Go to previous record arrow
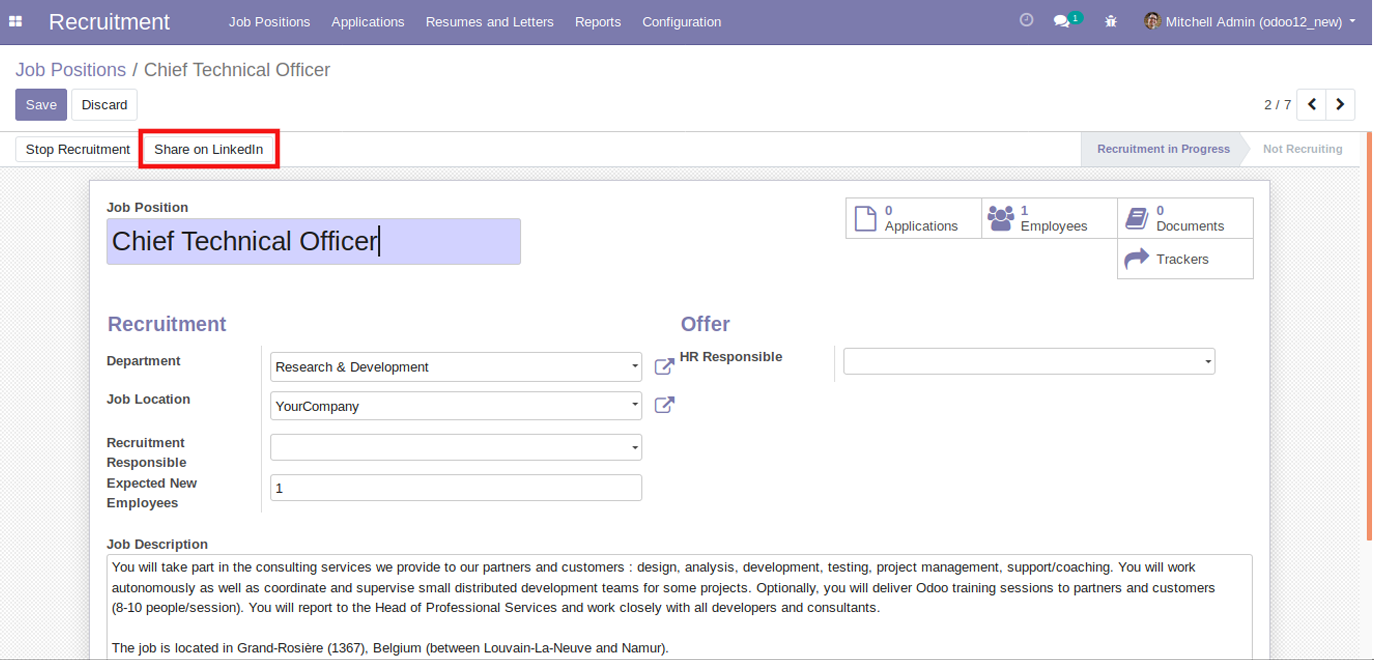Viewport: 1374px width, 660px height. [x=1312, y=104]
